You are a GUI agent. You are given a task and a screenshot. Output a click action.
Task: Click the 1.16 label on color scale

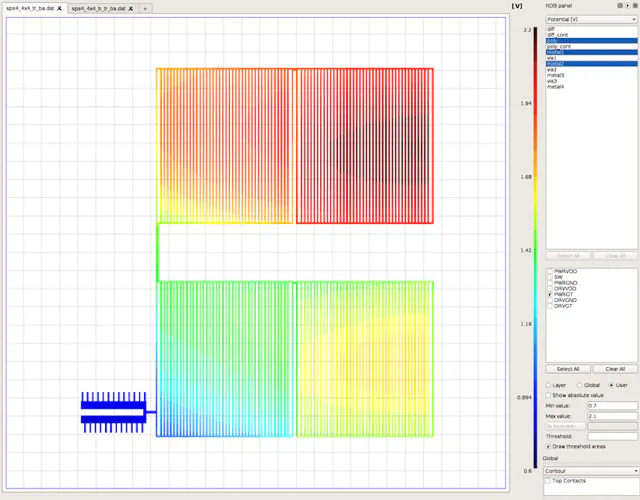click(526, 324)
